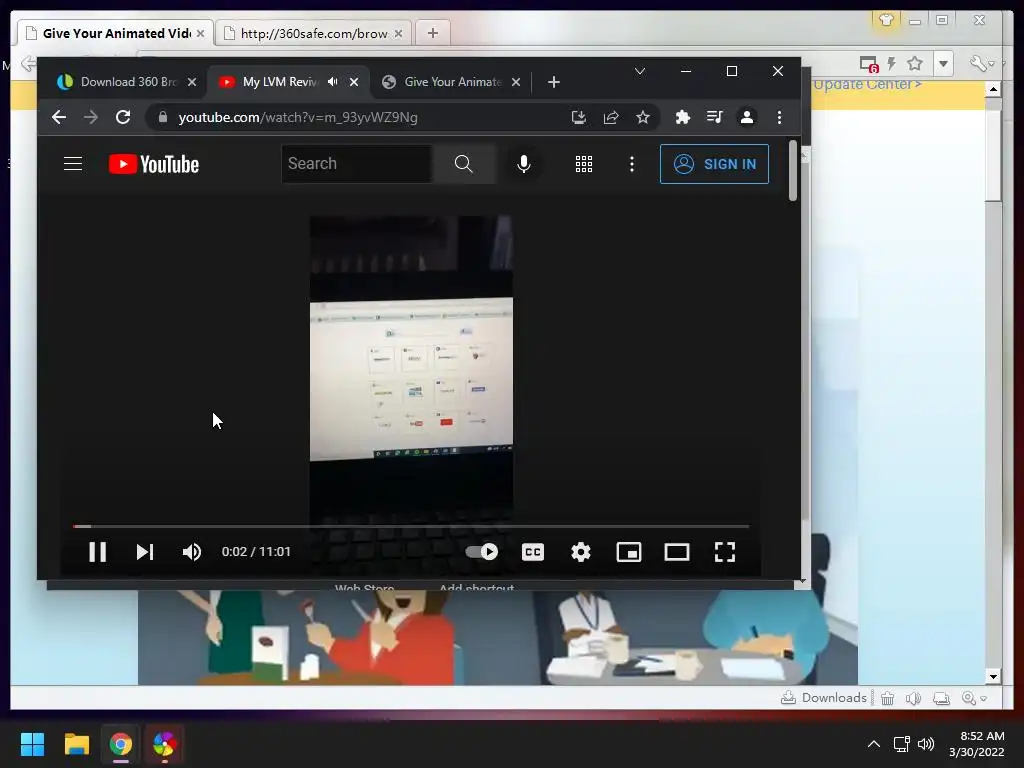
Task: Open YouTube apps grid
Action: click(584, 164)
